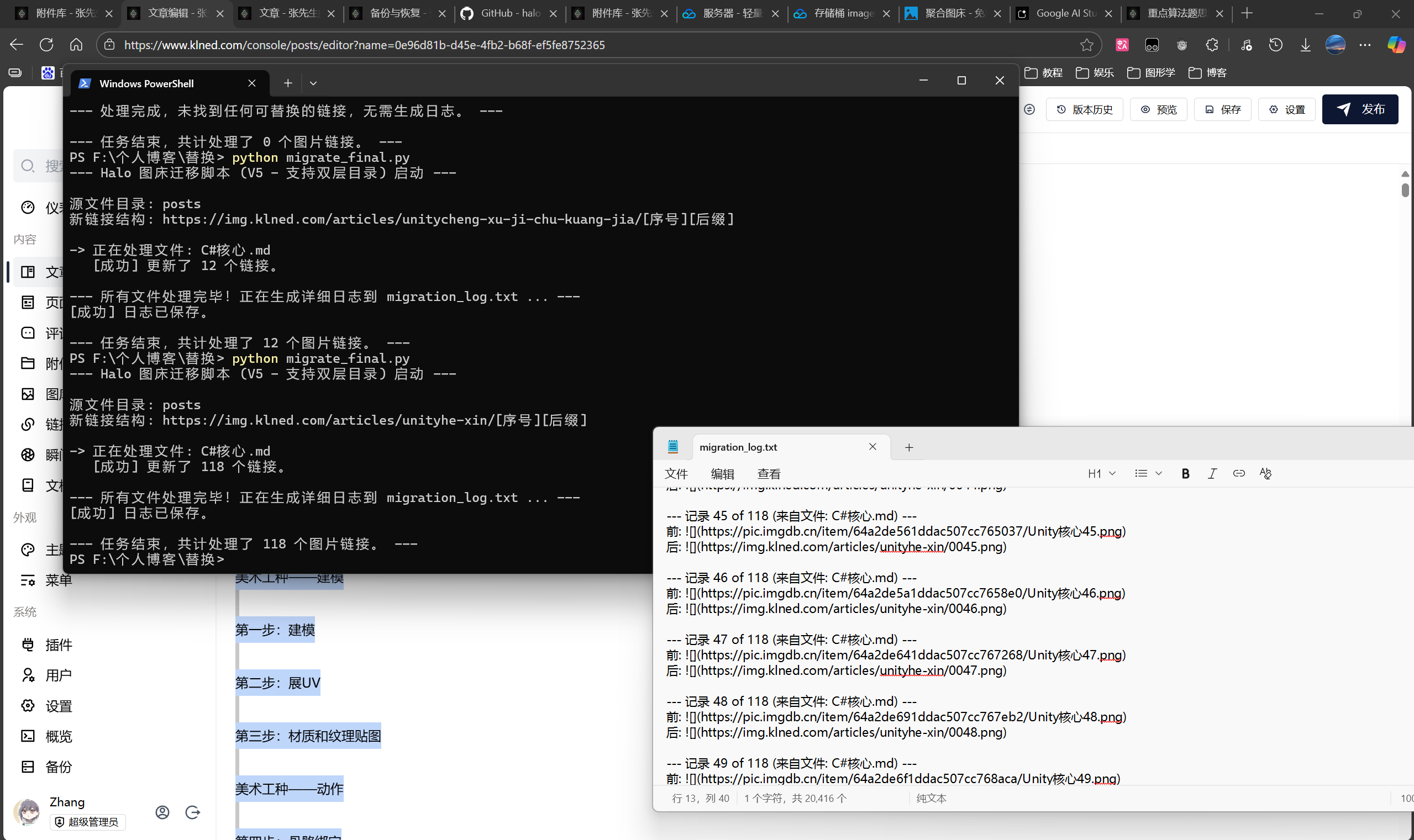Favorite this page with the star icon

click(1086, 45)
